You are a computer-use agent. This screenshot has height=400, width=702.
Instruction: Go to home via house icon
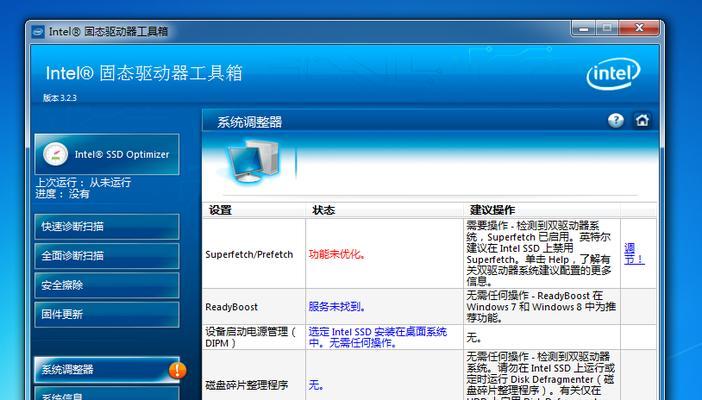[x=642, y=120]
